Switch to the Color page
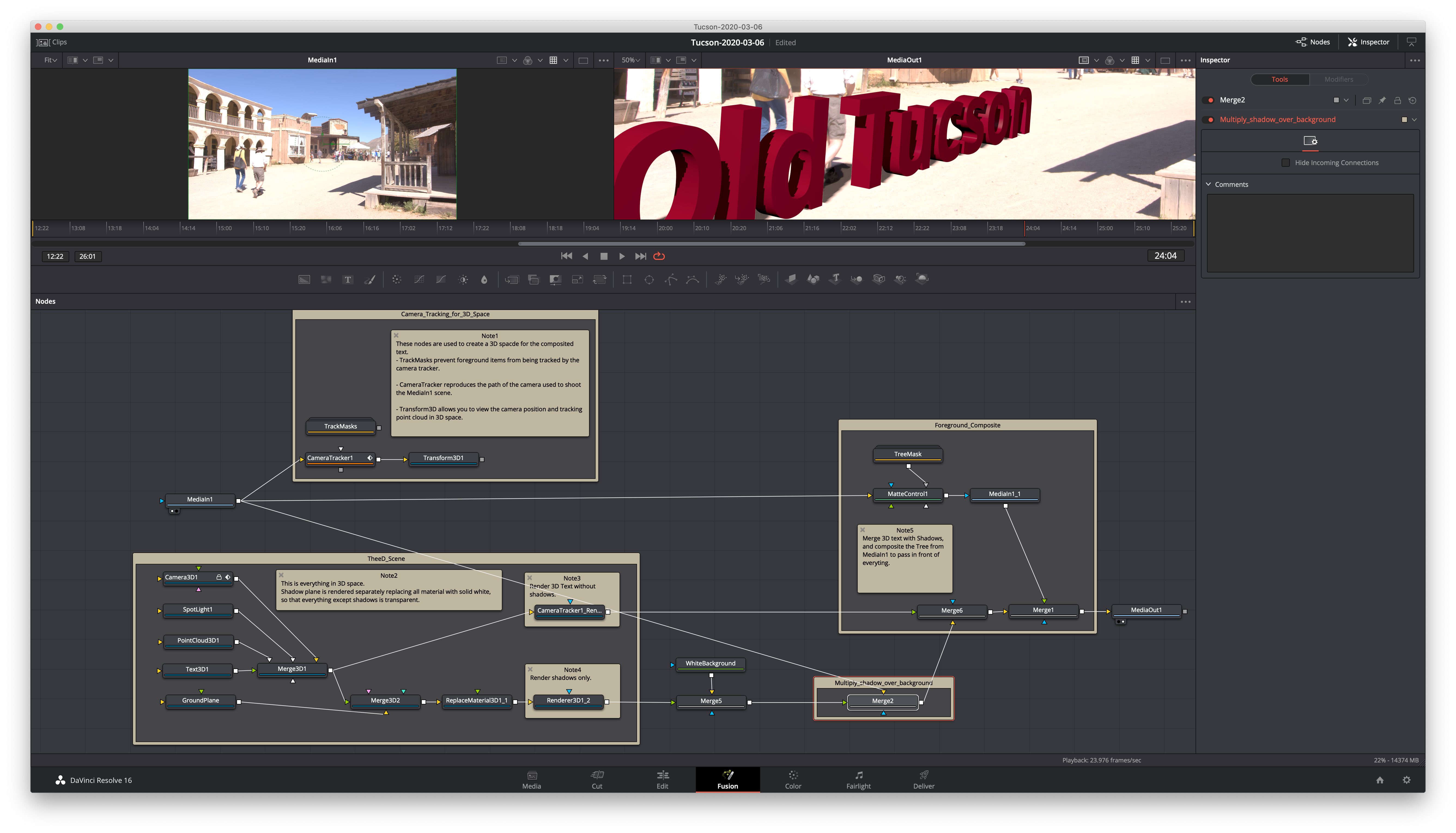 click(793, 780)
